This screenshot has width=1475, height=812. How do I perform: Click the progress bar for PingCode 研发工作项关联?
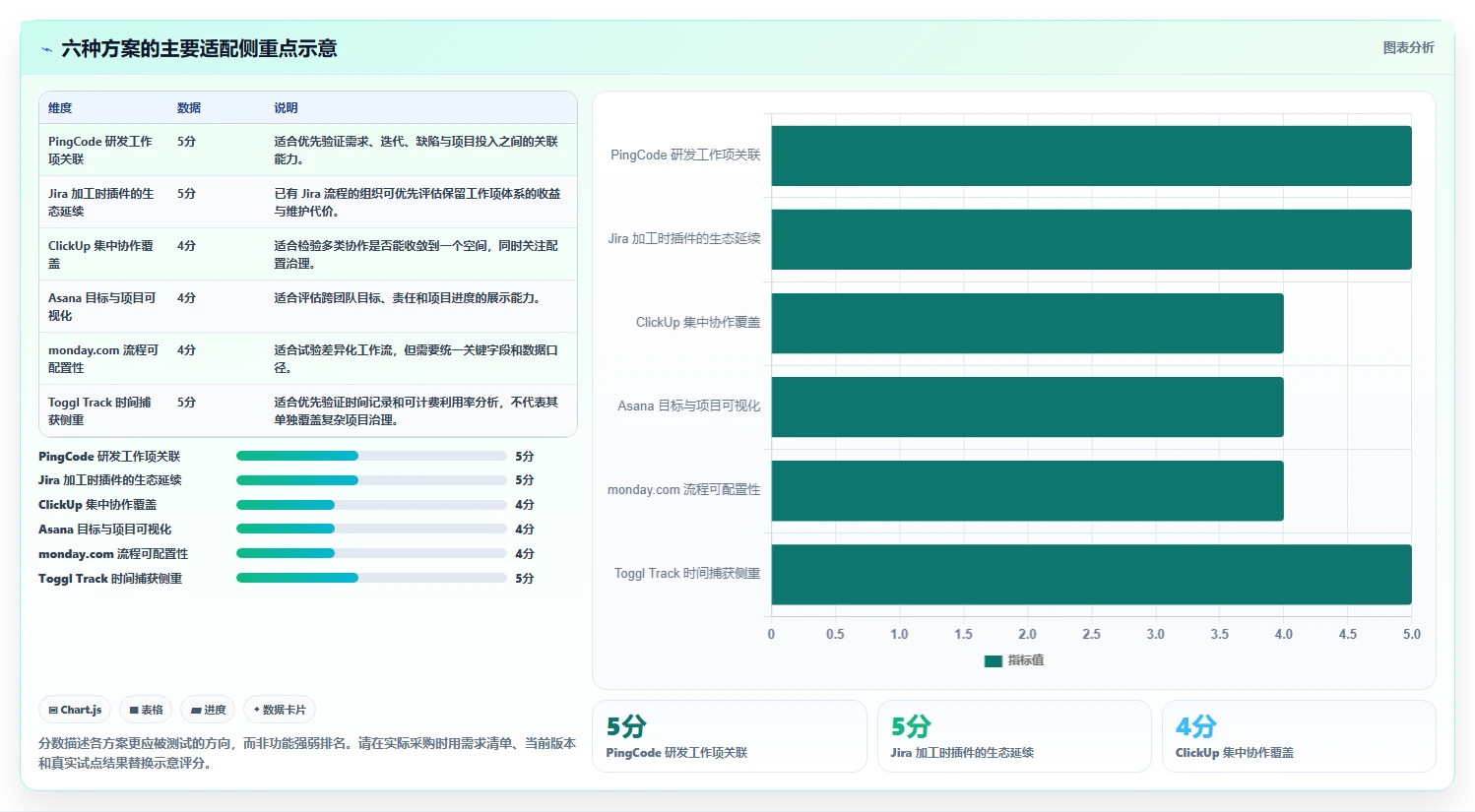point(371,456)
